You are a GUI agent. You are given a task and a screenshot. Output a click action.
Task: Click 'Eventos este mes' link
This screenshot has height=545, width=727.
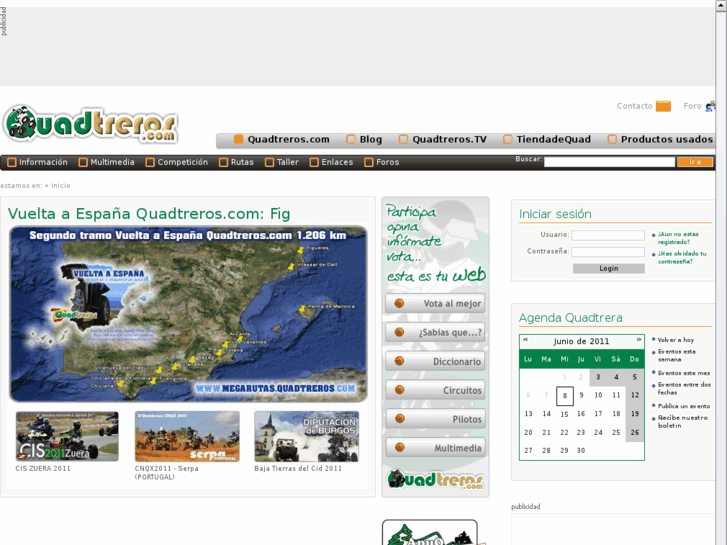coord(684,373)
